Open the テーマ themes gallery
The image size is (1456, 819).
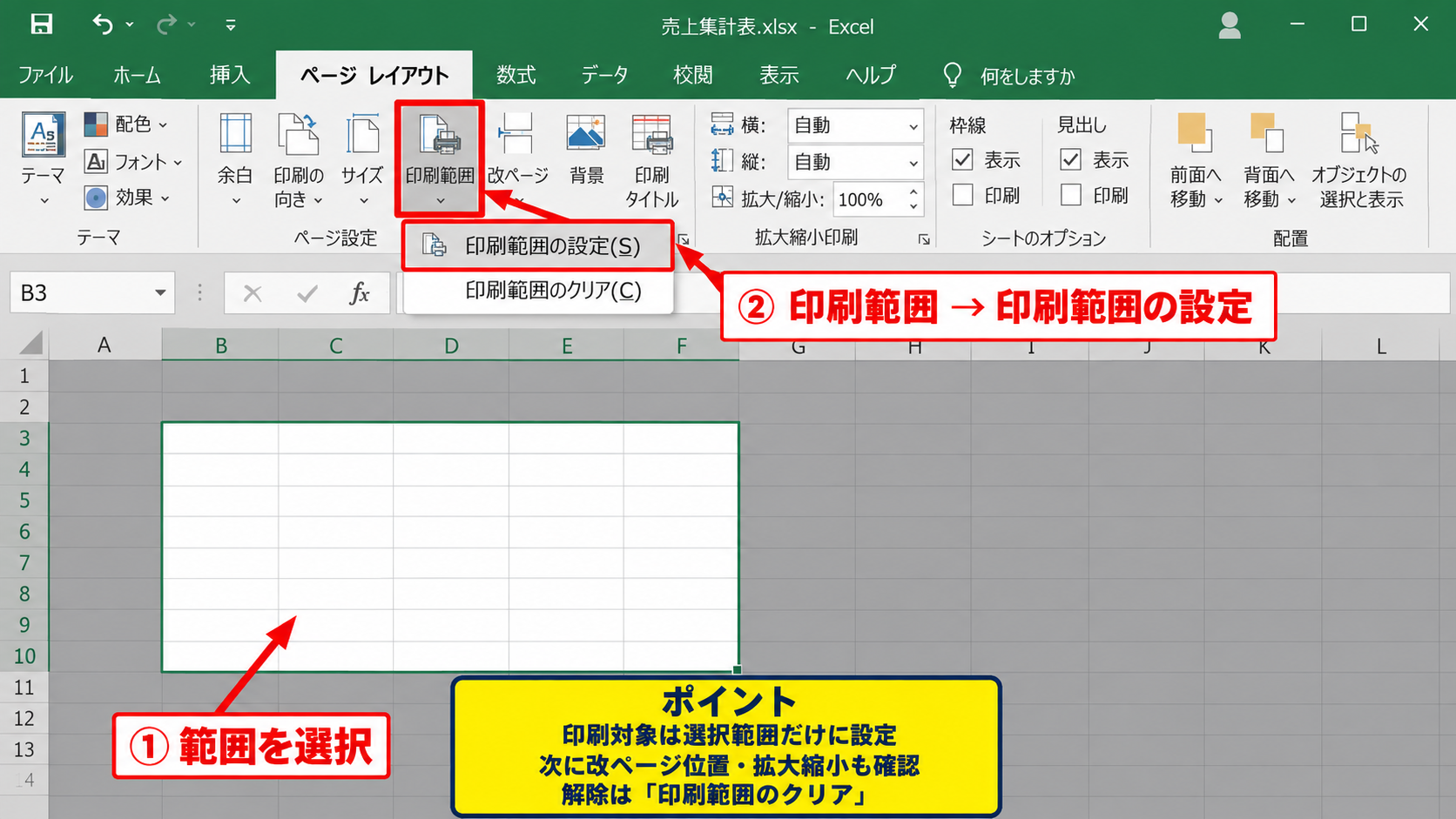[x=43, y=158]
